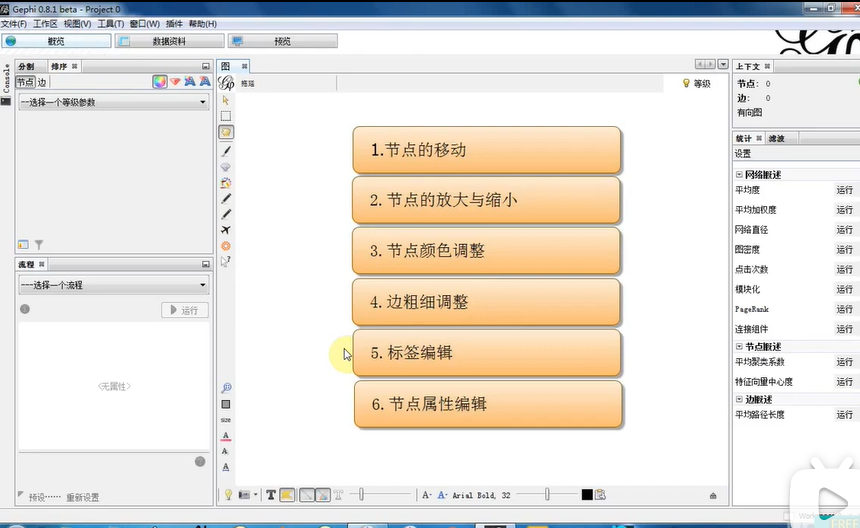
Task: Open the 选择一个等级参数 dropdown
Action: (x=114, y=102)
